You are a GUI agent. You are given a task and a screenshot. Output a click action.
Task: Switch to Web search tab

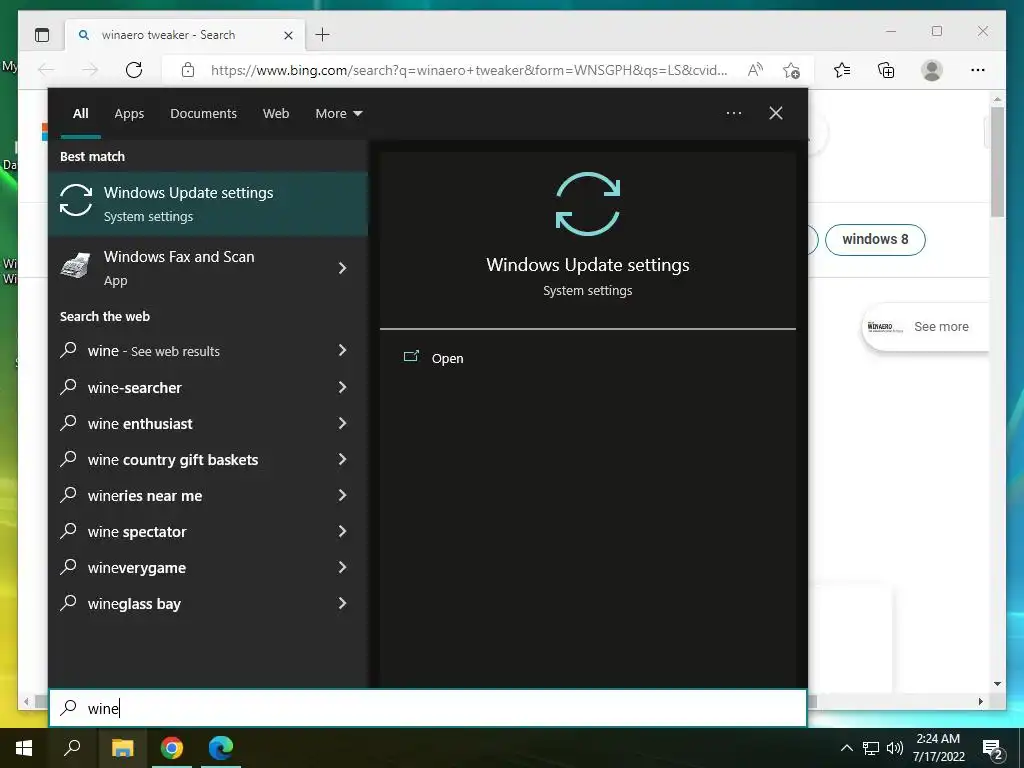tap(276, 114)
